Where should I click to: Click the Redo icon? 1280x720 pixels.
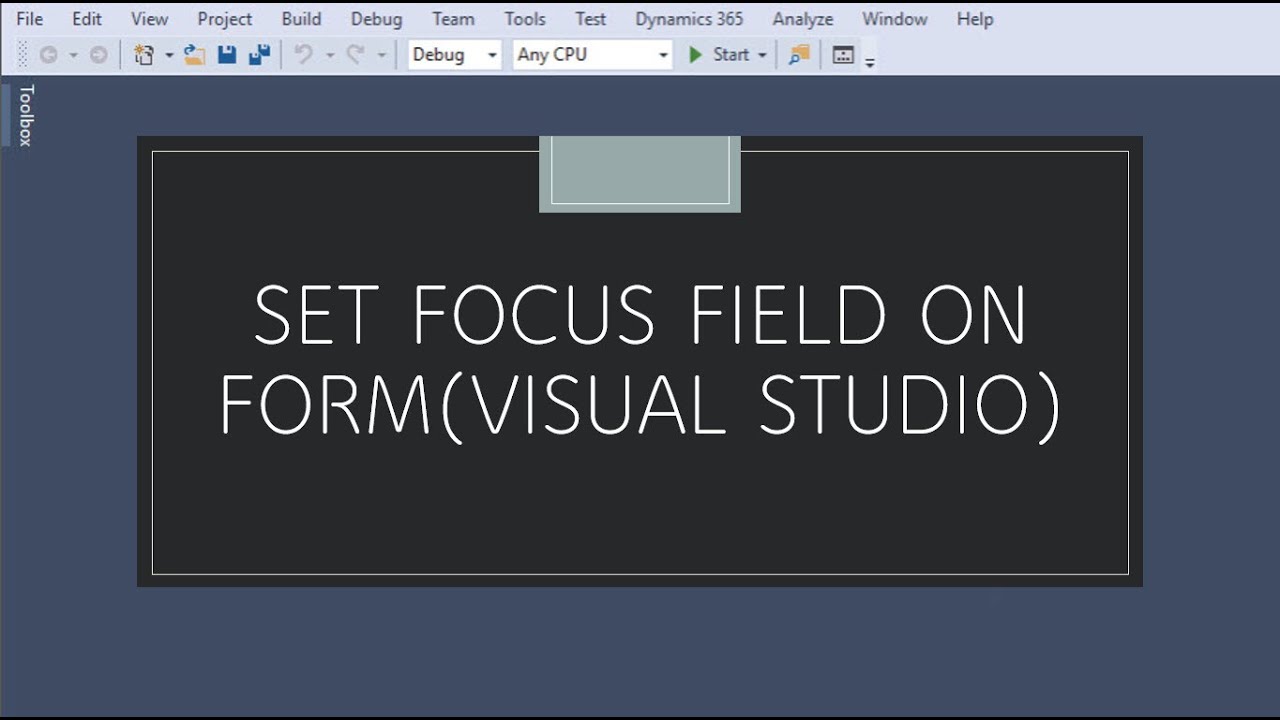[355, 55]
